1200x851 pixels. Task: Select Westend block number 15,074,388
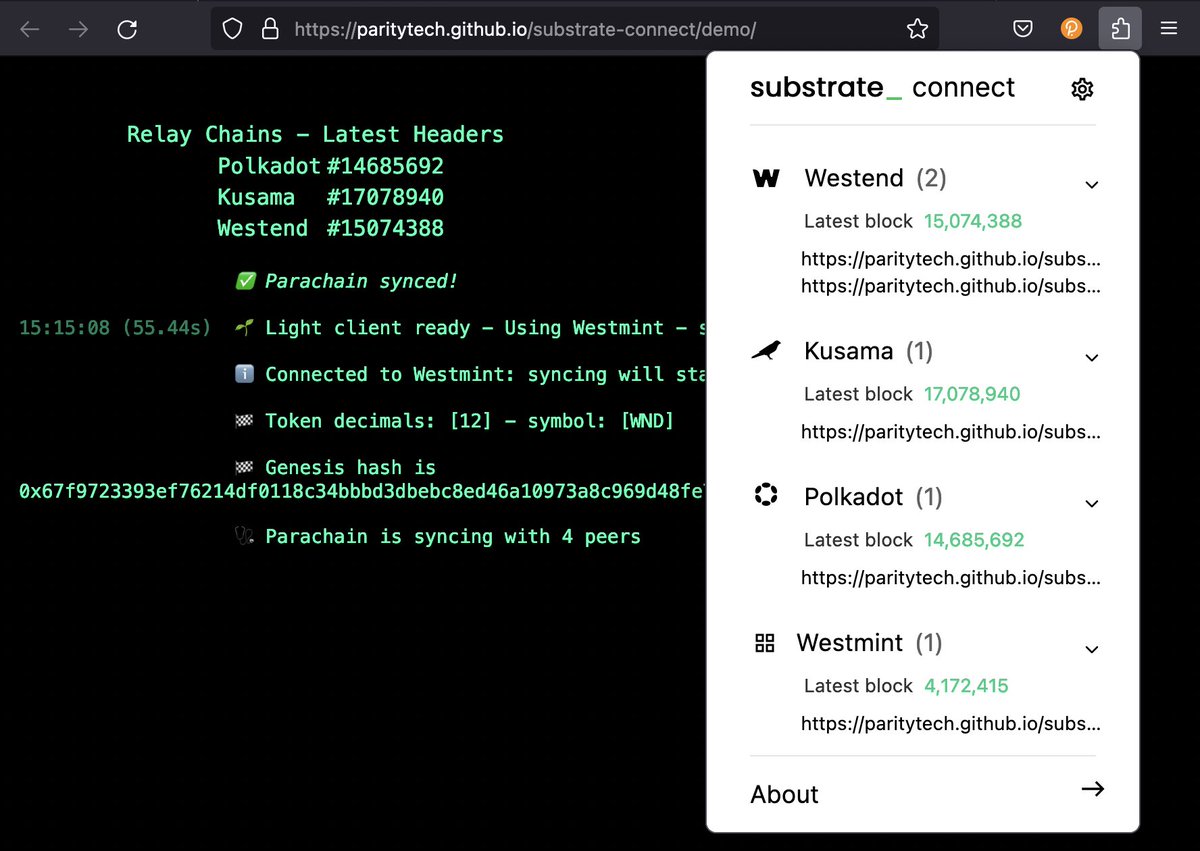973,221
